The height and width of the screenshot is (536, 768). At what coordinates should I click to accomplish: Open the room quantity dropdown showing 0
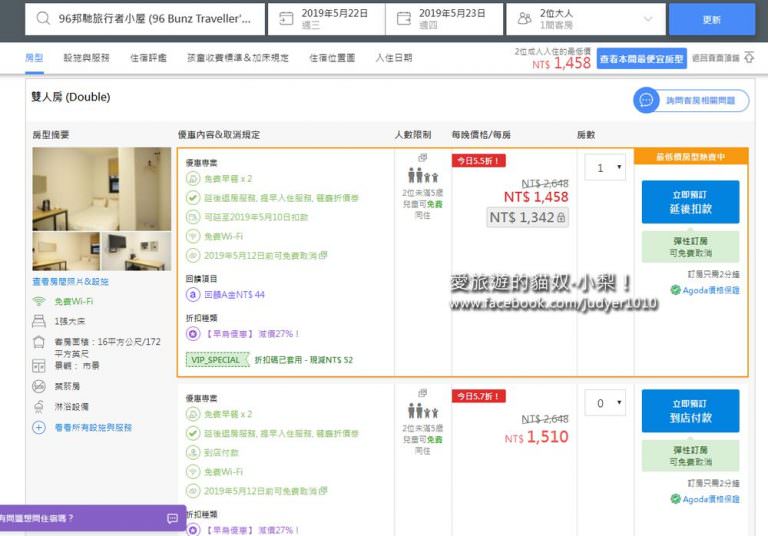pos(605,404)
